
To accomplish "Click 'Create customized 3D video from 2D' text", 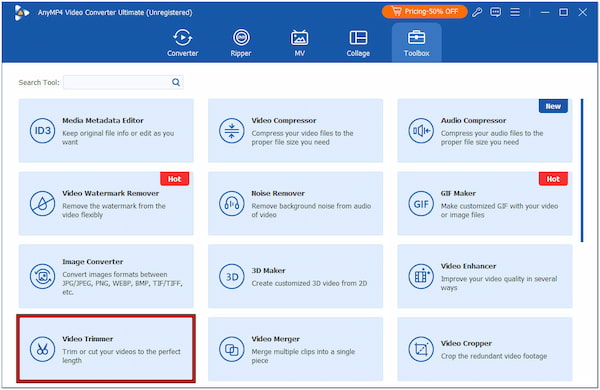I will coord(309,284).
